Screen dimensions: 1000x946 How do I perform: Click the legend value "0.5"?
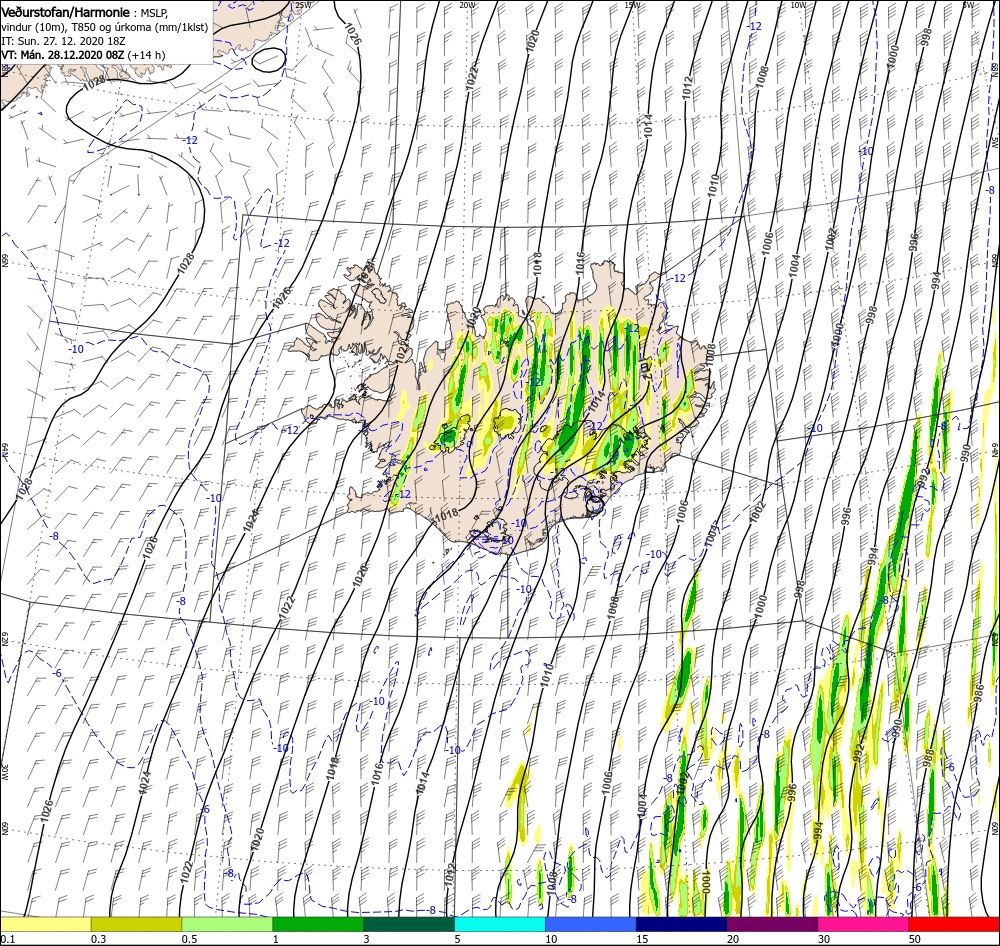pyautogui.click(x=189, y=938)
